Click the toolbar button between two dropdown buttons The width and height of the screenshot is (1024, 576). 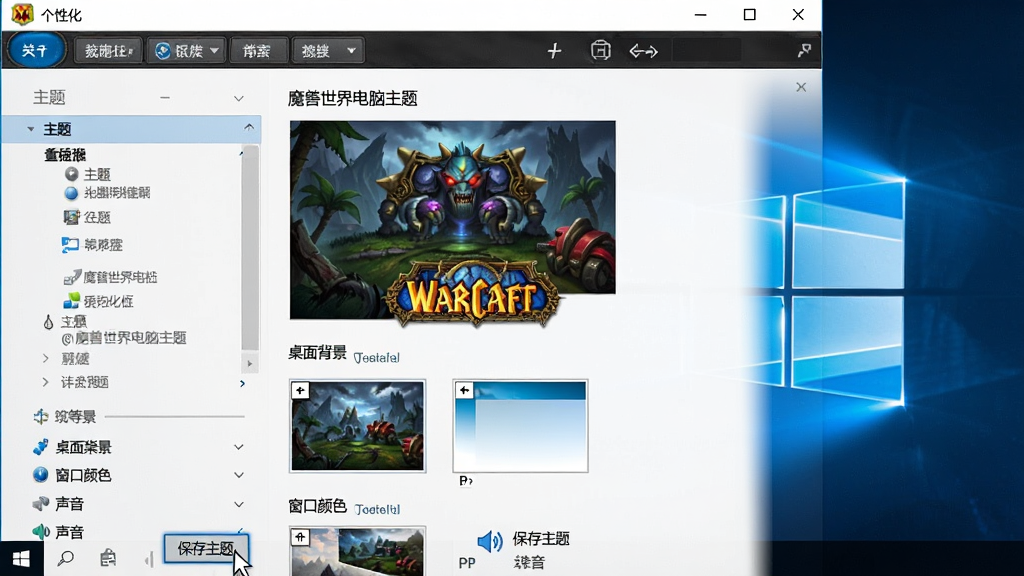pyautogui.click(x=257, y=51)
